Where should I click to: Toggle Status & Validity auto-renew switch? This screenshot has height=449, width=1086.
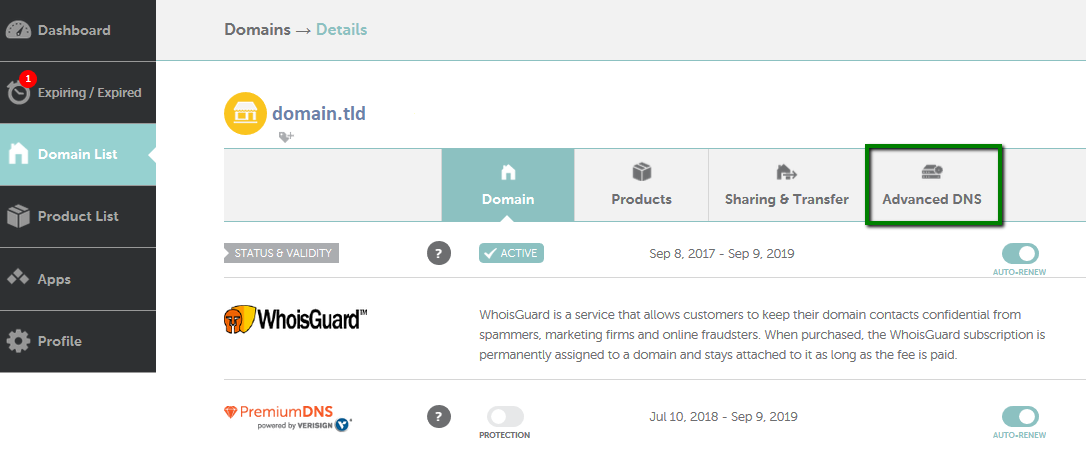[x=1020, y=254]
